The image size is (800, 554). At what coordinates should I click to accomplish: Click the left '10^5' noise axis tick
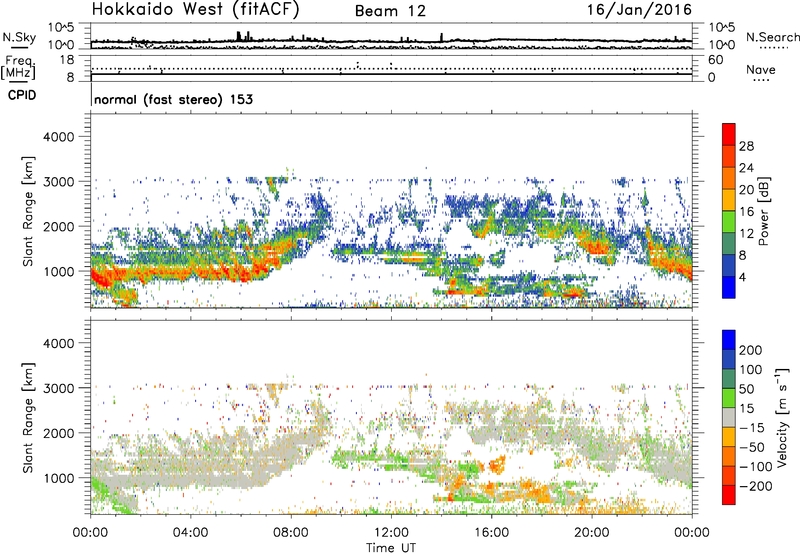click(61, 27)
